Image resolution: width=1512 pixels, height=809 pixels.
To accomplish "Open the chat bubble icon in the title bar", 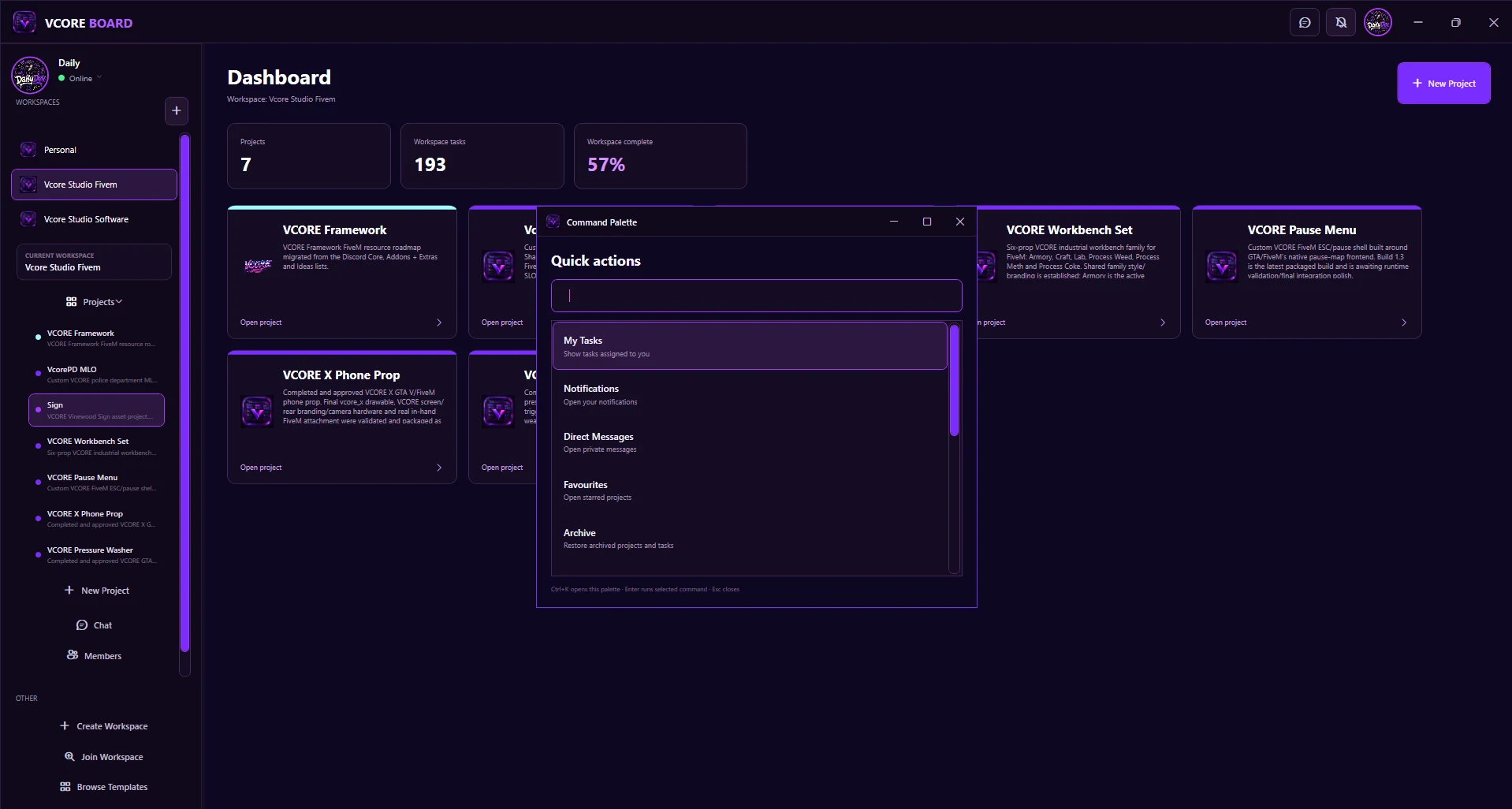I will [x=1305, y=23].
